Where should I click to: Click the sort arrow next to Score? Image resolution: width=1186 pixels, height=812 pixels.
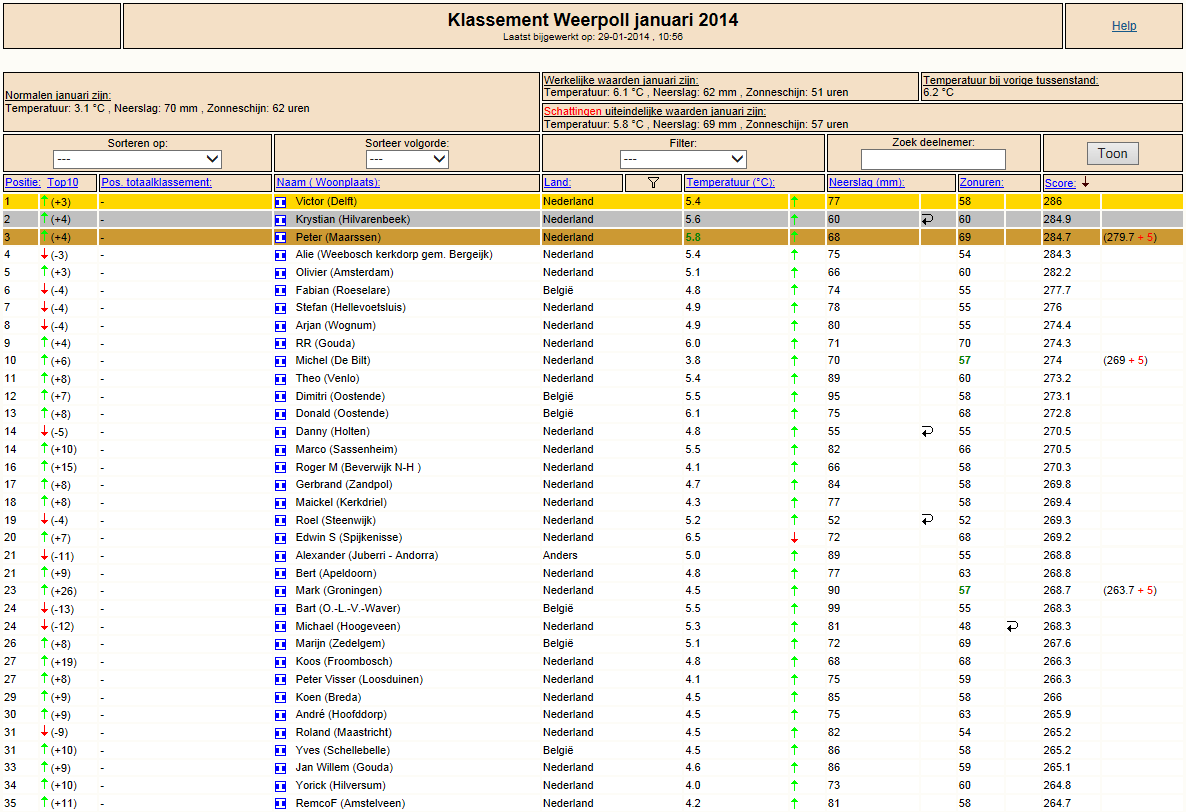pyautogui.click(x=1085, y=183)
